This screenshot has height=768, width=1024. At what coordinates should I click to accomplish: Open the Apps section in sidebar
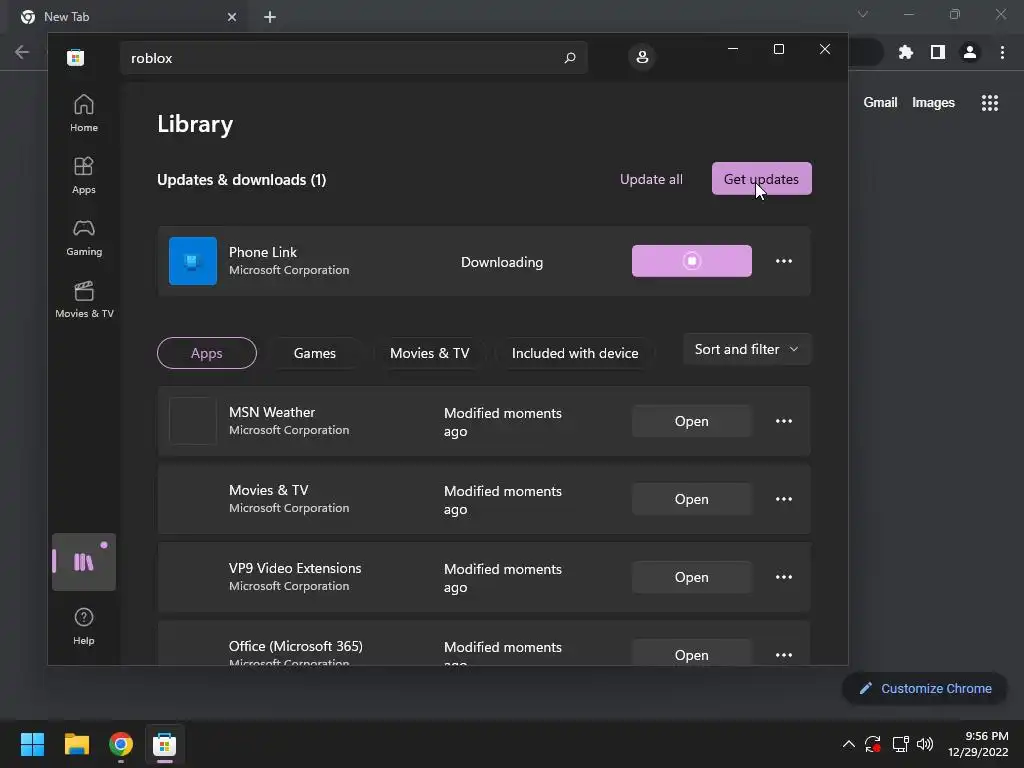84,175
